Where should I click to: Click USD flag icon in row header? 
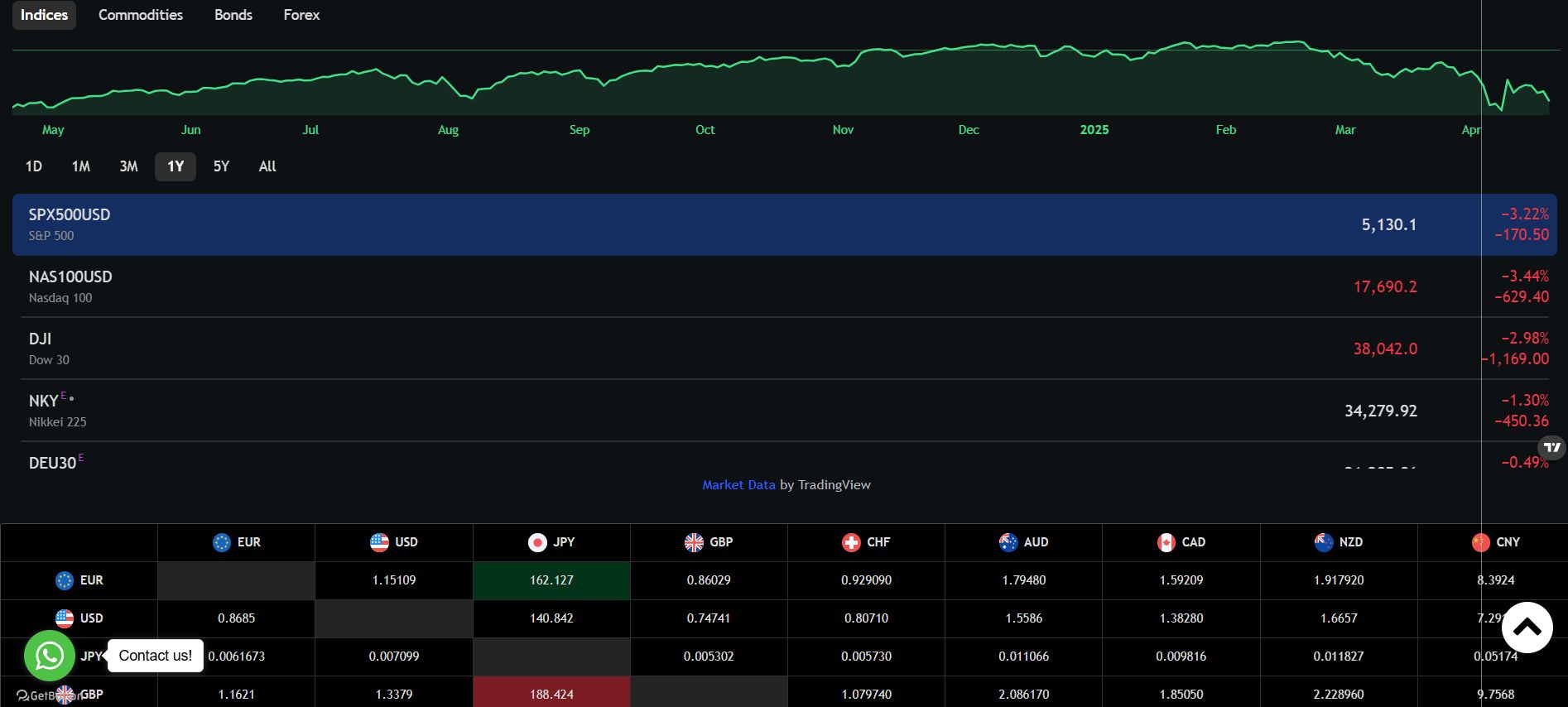click(65, 618)
